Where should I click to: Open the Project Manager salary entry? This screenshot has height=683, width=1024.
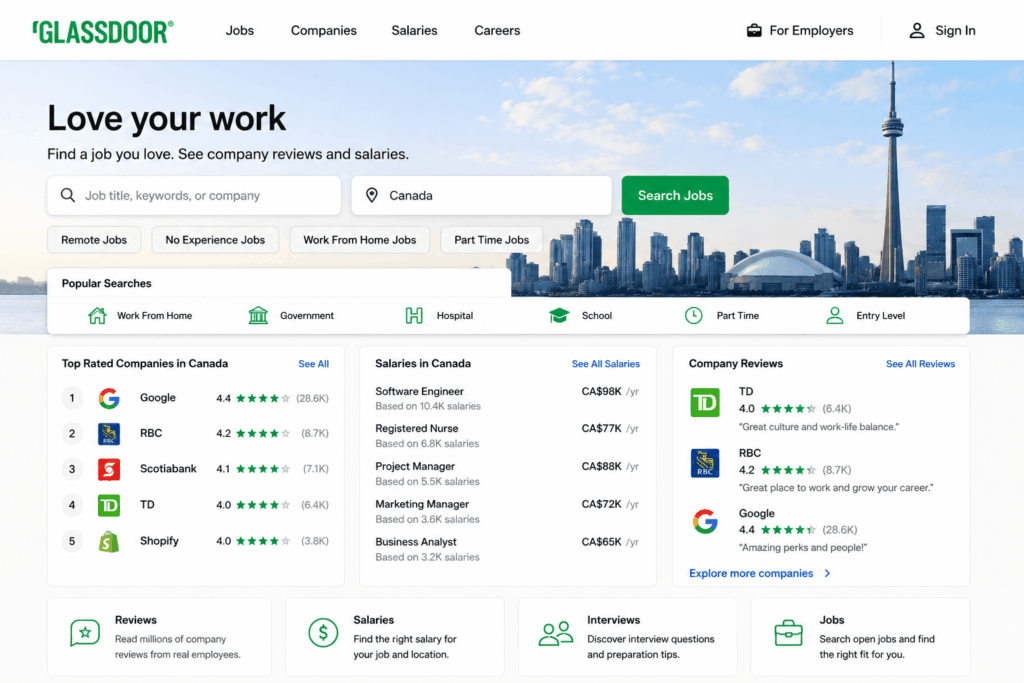pos(507,473)
